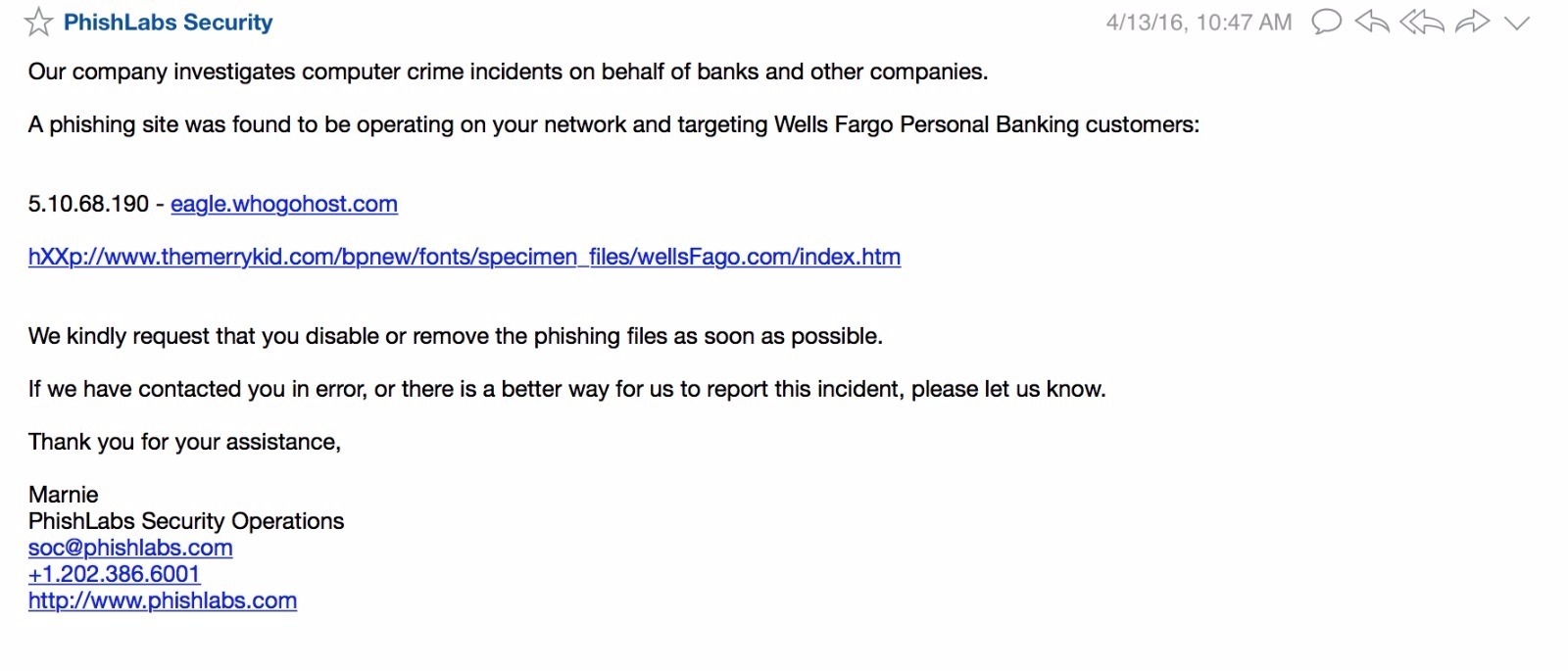Click the signature name Marnie
Image resolution: width=1568 pixels, height=671 pixels.
pyautogui.click(x=64, y=495)
